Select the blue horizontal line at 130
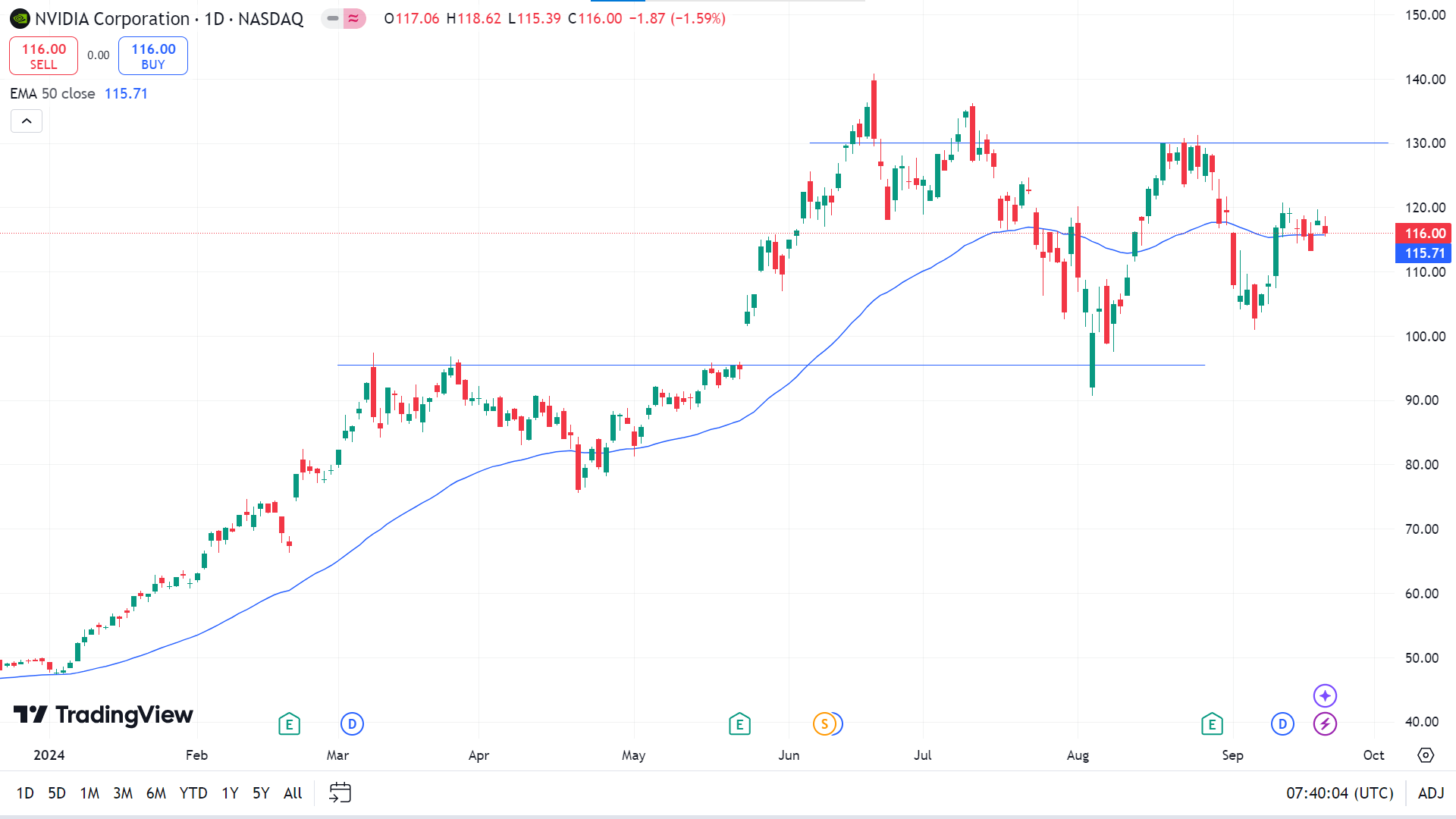Image resolution: width=1456 pixels, height=819 pixels. coord(1099,143)
